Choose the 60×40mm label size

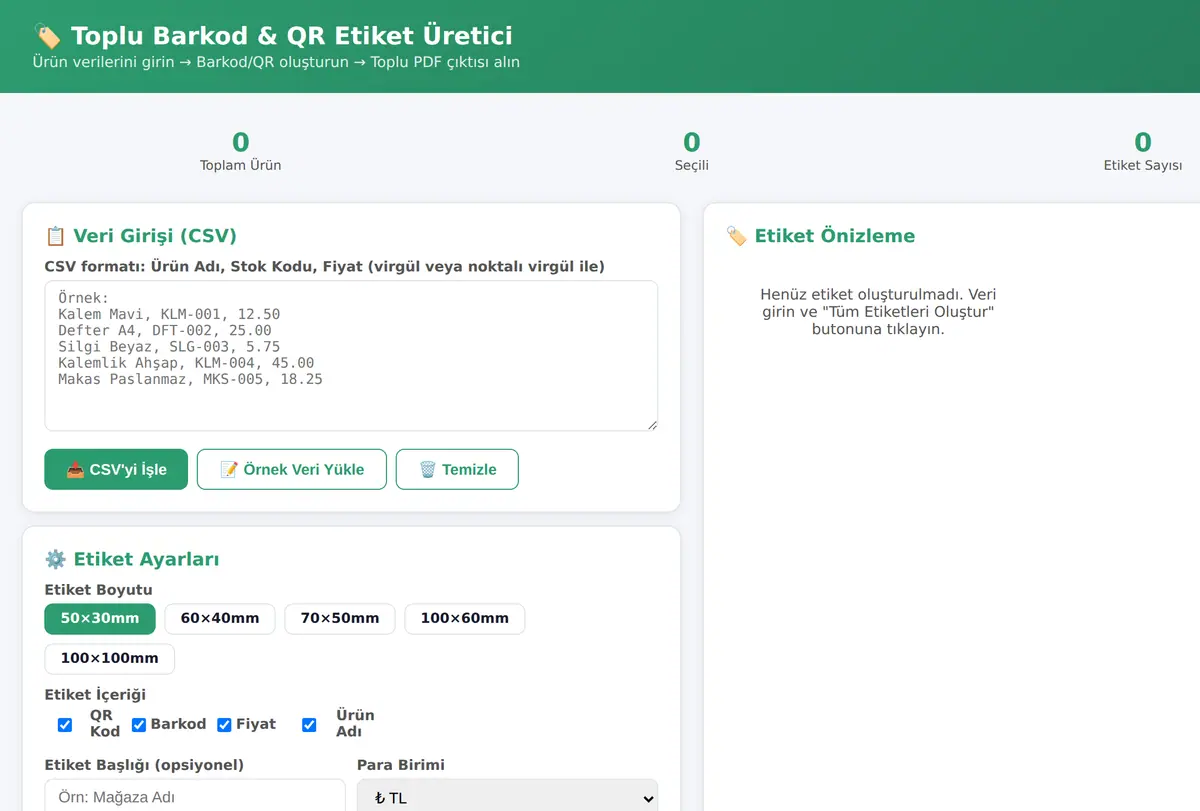[220, 618]
